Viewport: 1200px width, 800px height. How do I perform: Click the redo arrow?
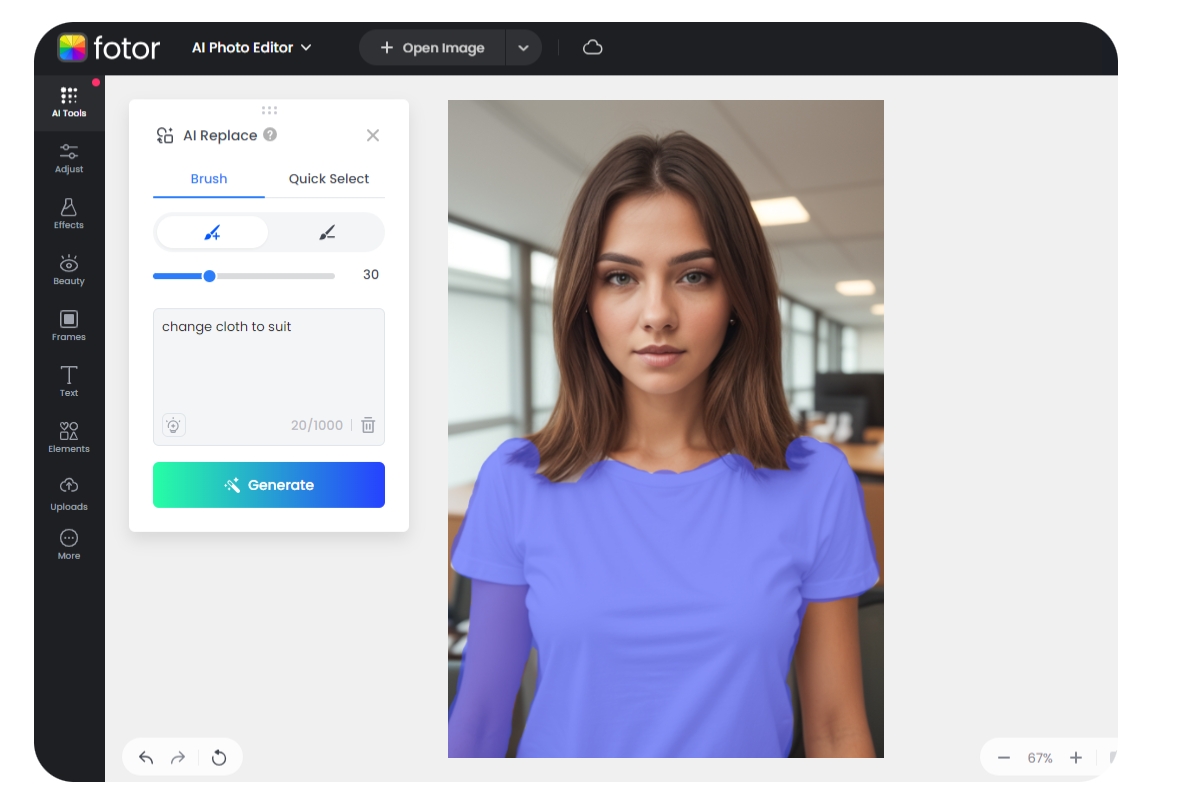pyautogui.click(x=178, y=758)
